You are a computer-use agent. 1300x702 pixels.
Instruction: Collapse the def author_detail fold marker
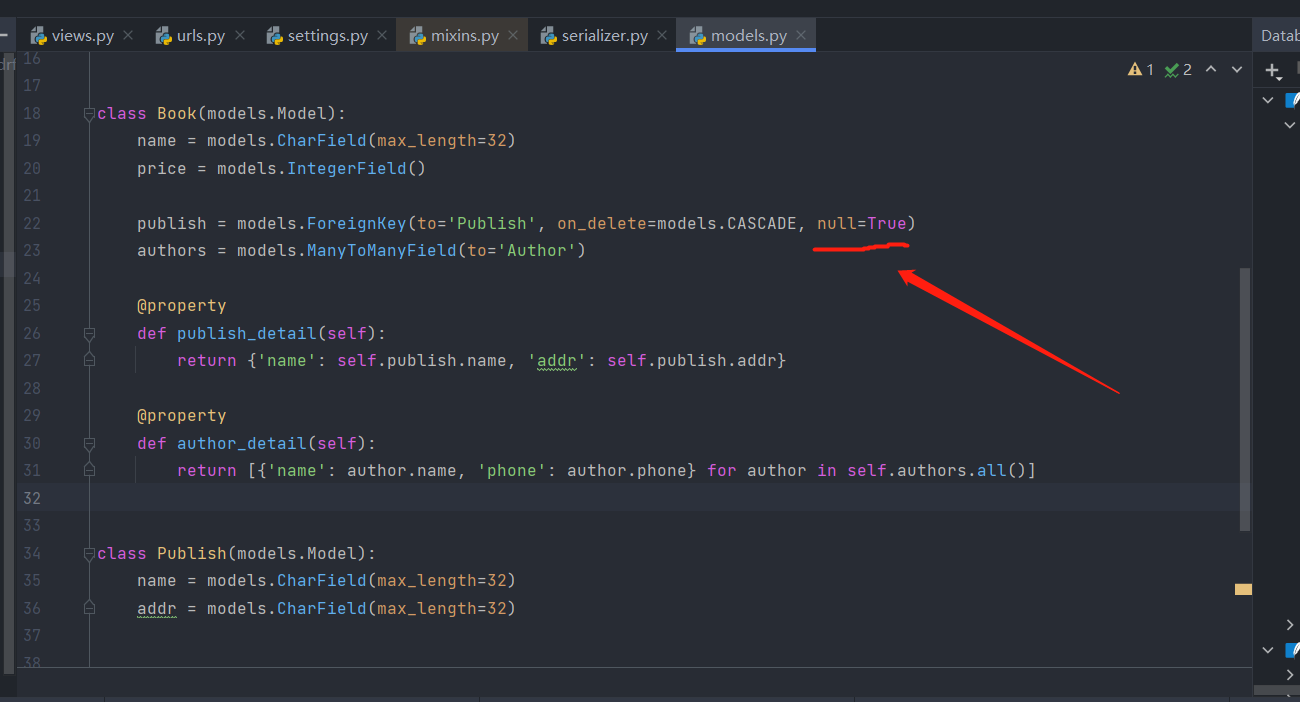tap(89, 444)
